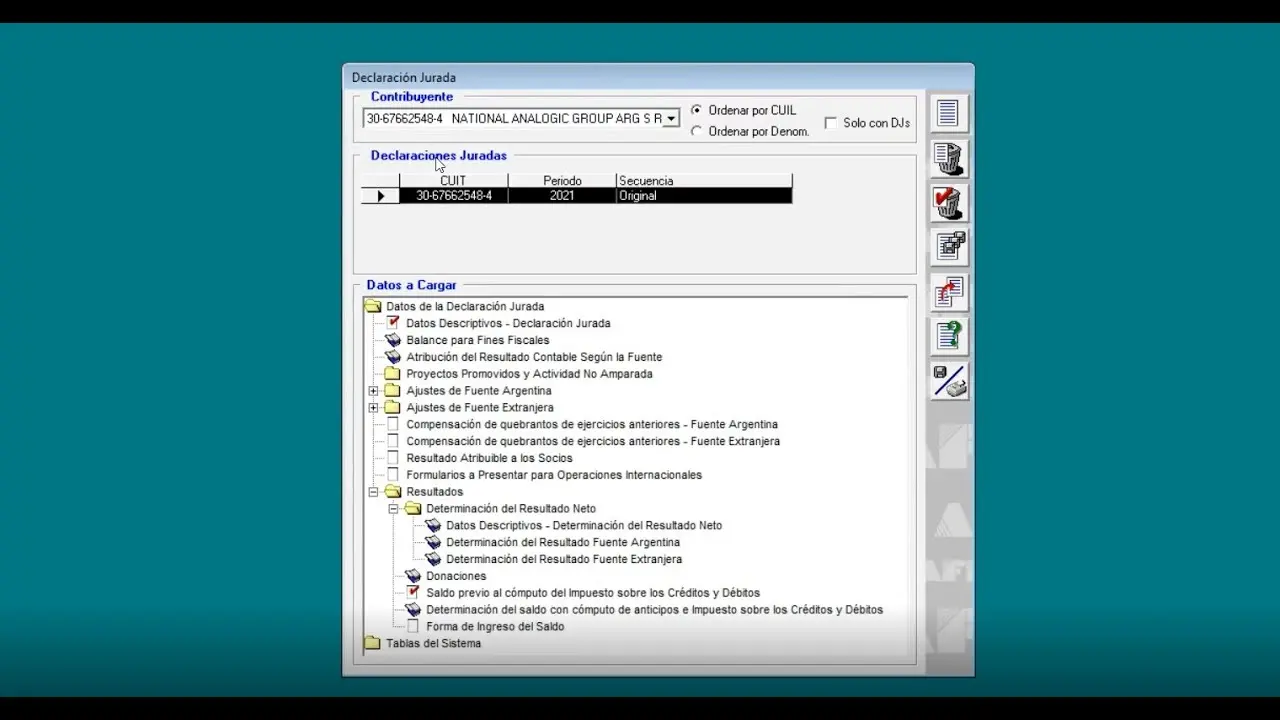Screen dimensions: 1280x720
Task: Click folder icon of Ajustes de Fuente Argentina
Action: point(393,391)
